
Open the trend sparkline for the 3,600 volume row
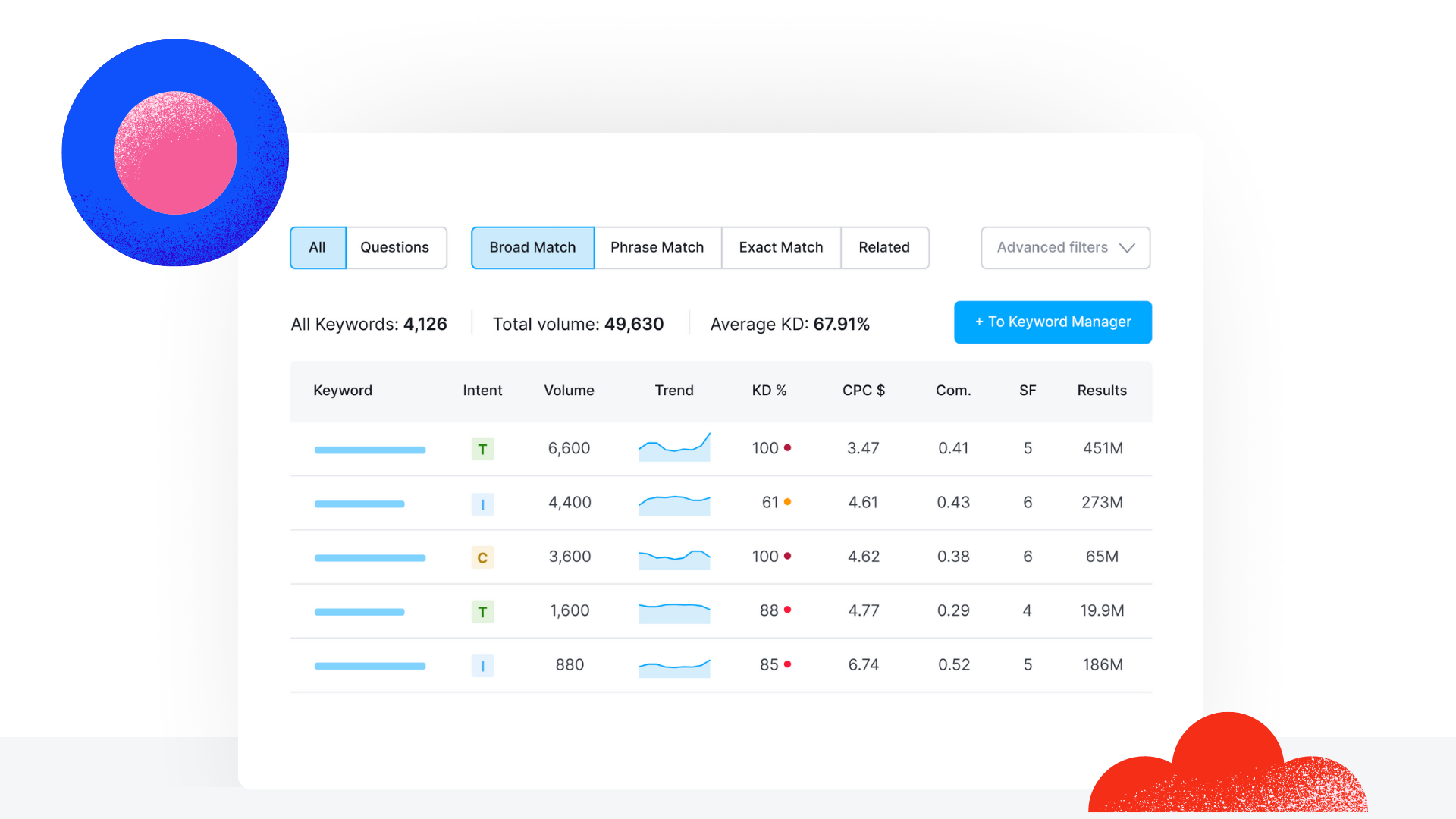pos(674,560)
